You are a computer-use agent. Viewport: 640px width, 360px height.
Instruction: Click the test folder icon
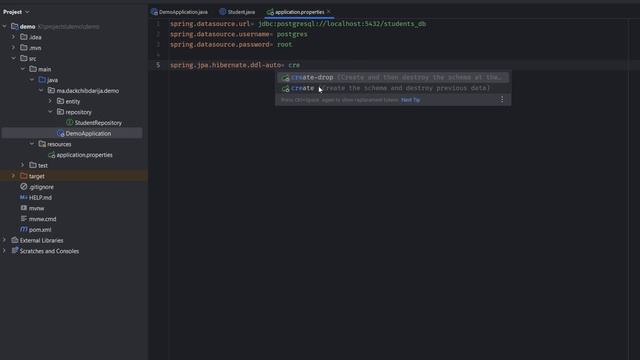tap(33, 165)
